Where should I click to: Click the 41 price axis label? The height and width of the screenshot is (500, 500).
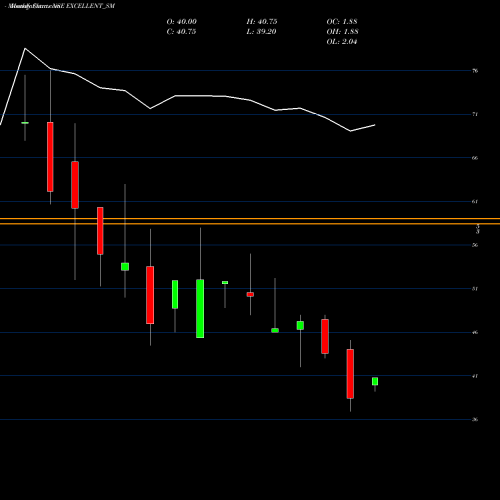[475, 376]
